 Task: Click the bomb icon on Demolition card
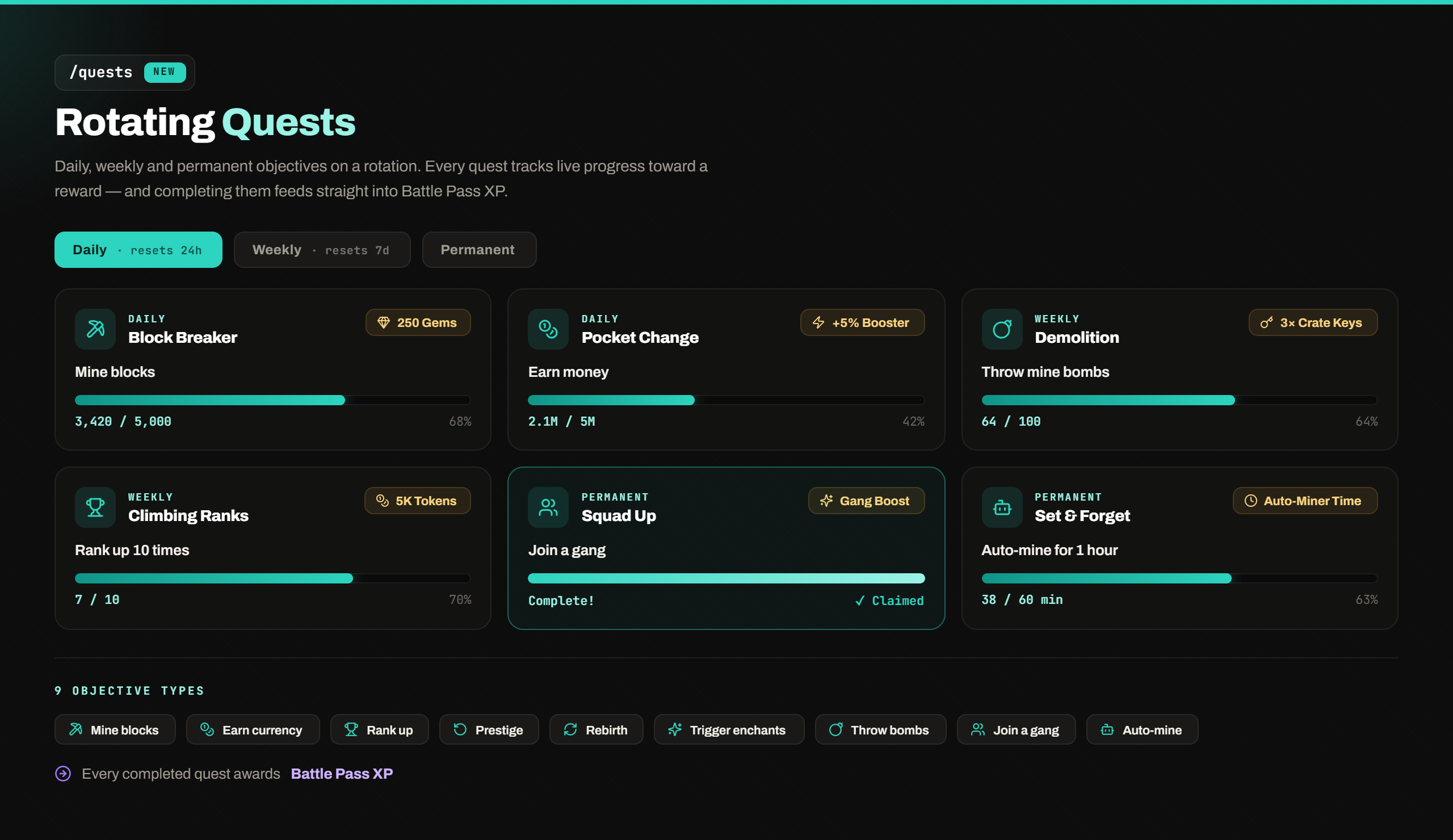[x=1002, y=329]
